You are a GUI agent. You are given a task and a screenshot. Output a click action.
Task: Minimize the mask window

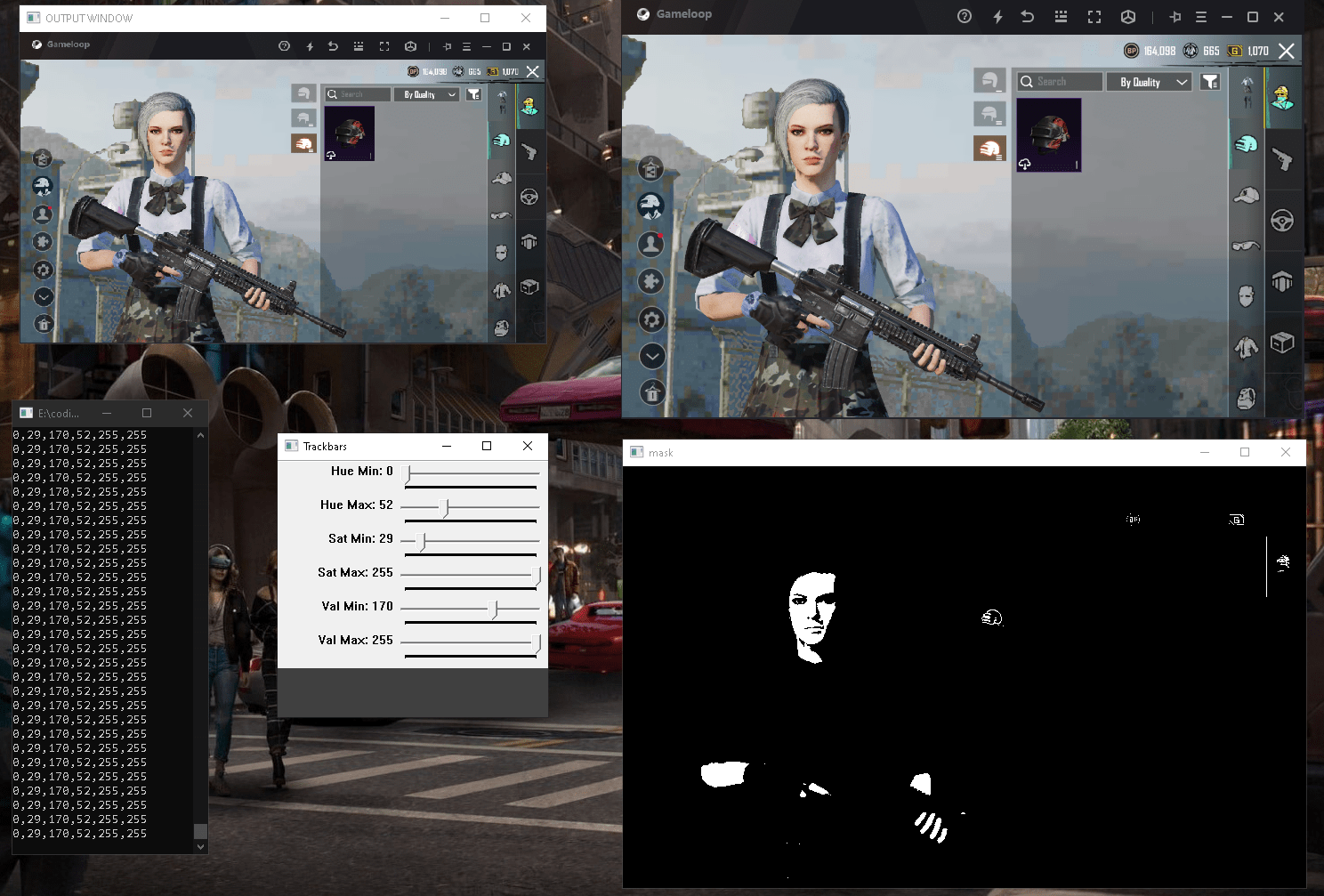click(x=1204, y=452)
